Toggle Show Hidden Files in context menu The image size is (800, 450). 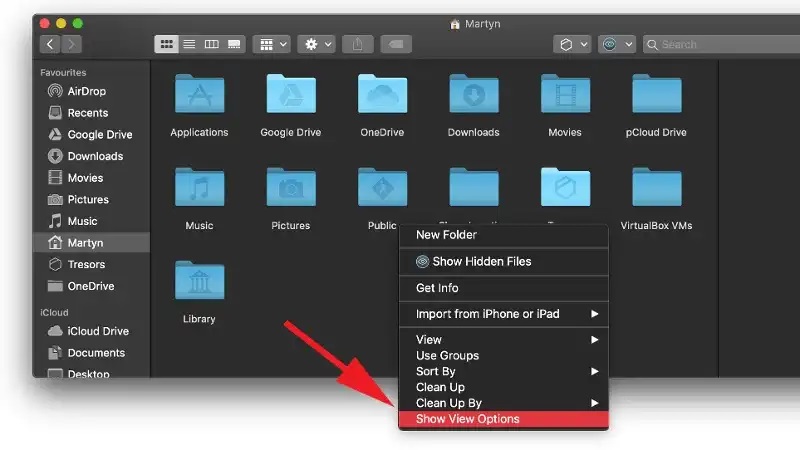pos(481,262)
